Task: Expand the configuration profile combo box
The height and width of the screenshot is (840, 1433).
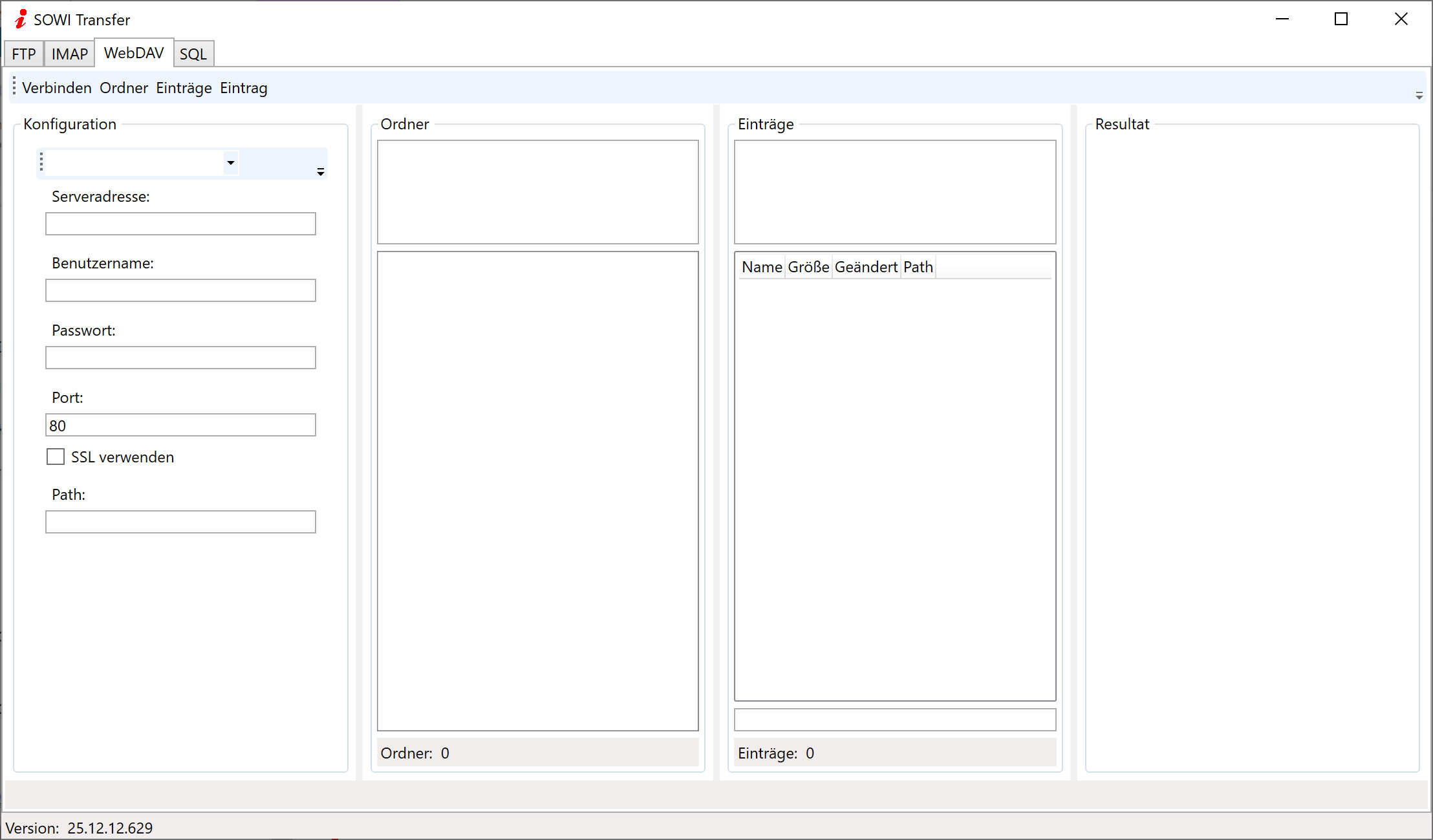Action: pos(230,163)
